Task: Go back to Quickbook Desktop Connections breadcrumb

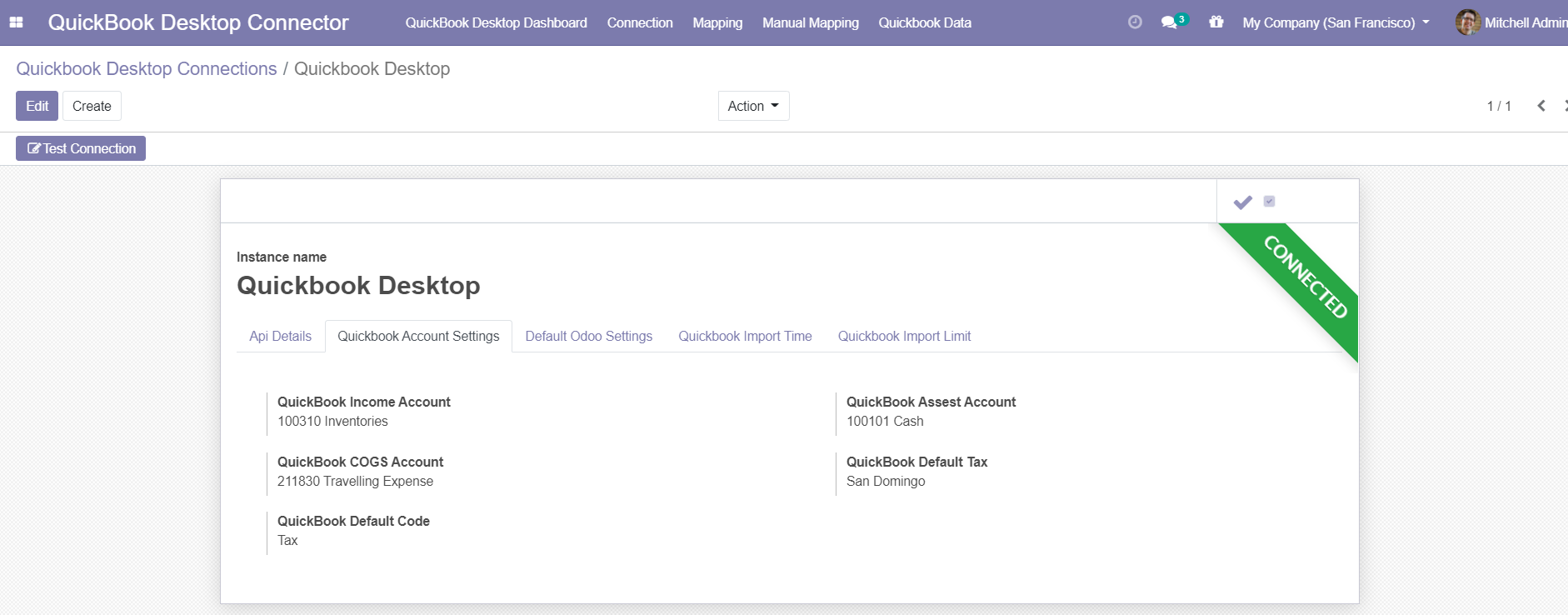Action: click(147, 68)
